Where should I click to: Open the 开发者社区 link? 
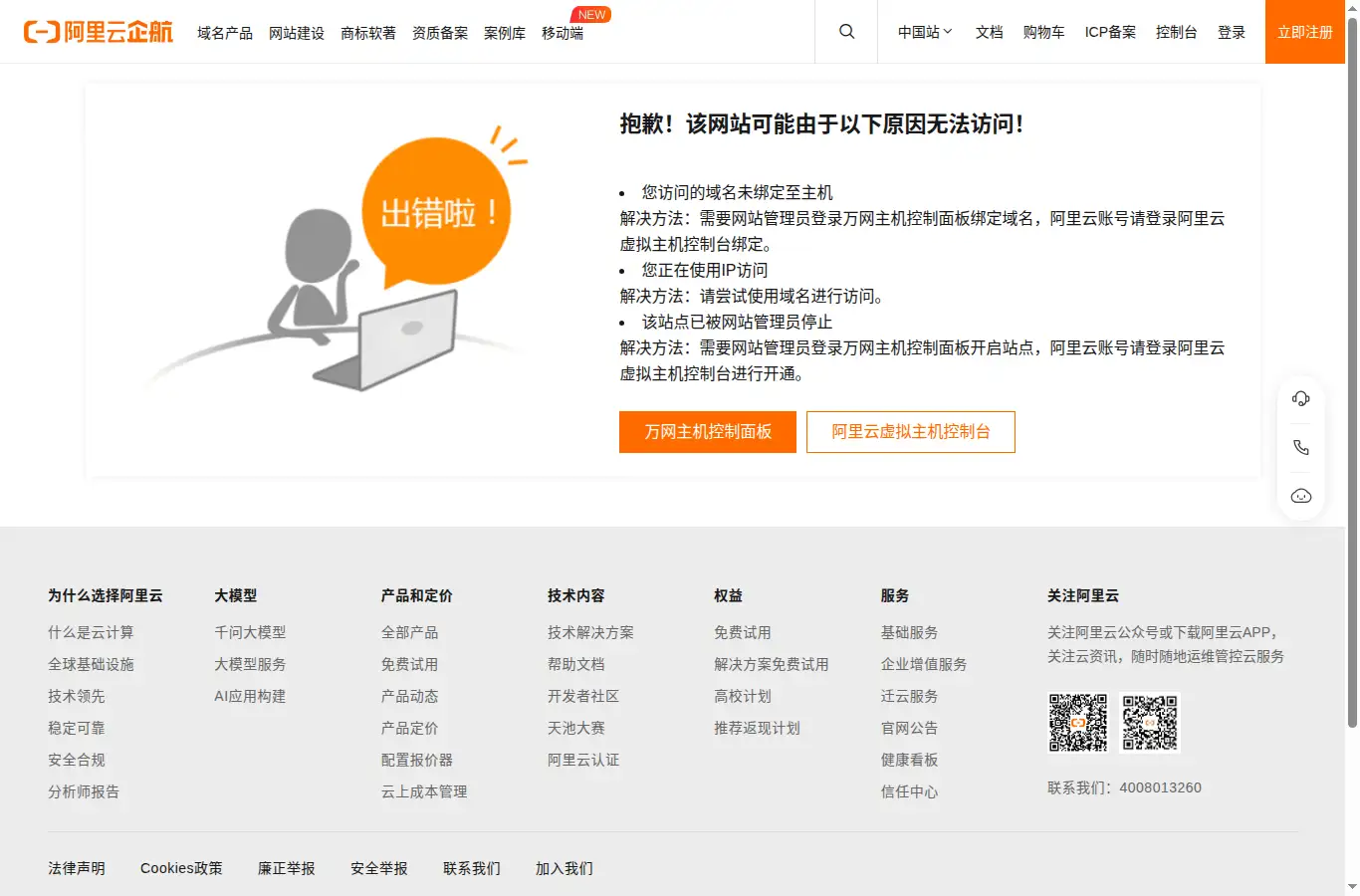pos(583,696)
